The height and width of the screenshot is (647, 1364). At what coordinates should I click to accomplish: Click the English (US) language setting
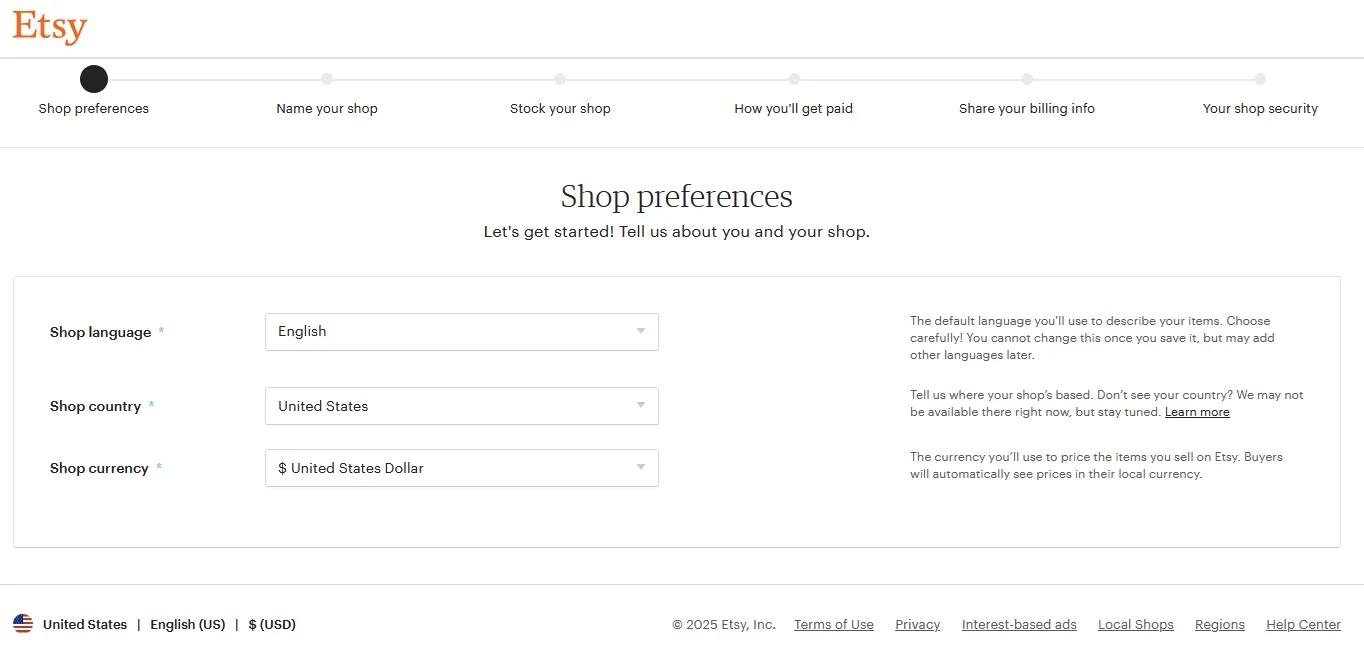coord(188,625)
